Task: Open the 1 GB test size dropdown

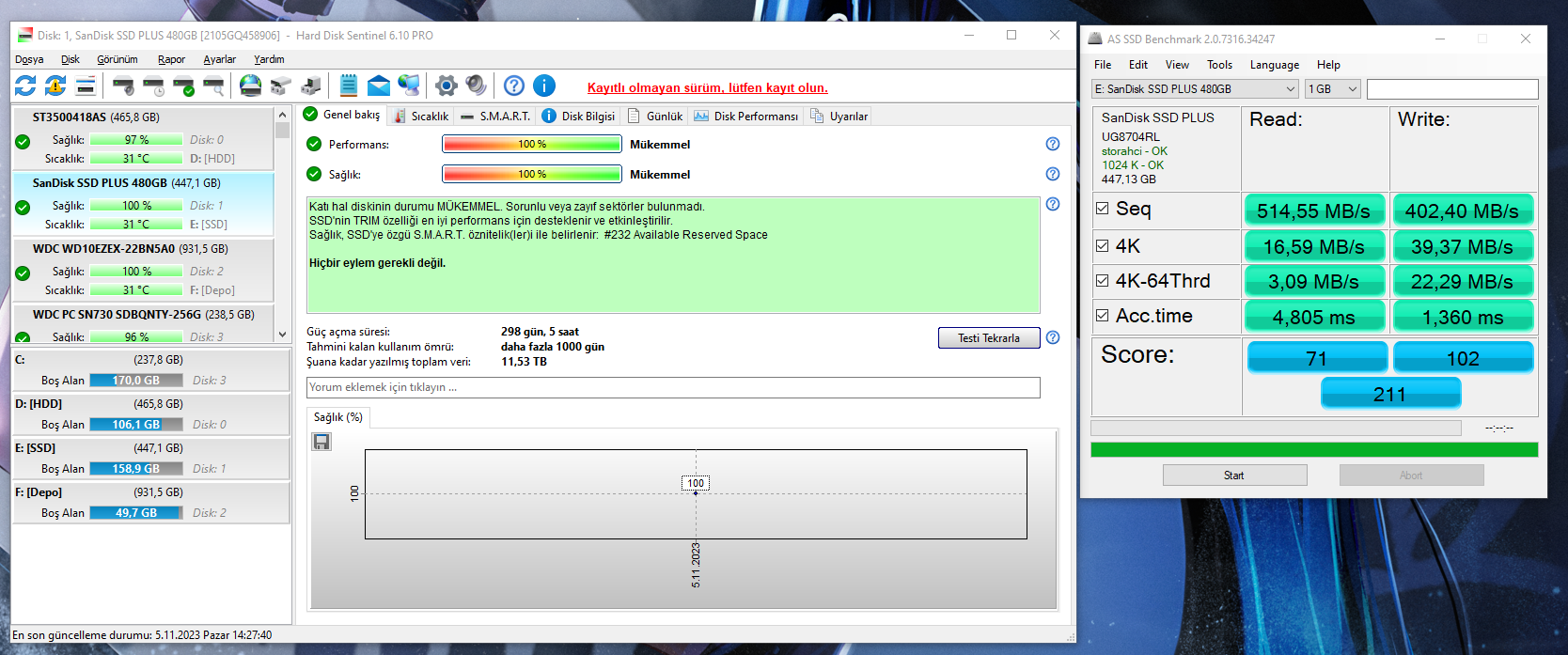Action: (x=1333, y=88)
